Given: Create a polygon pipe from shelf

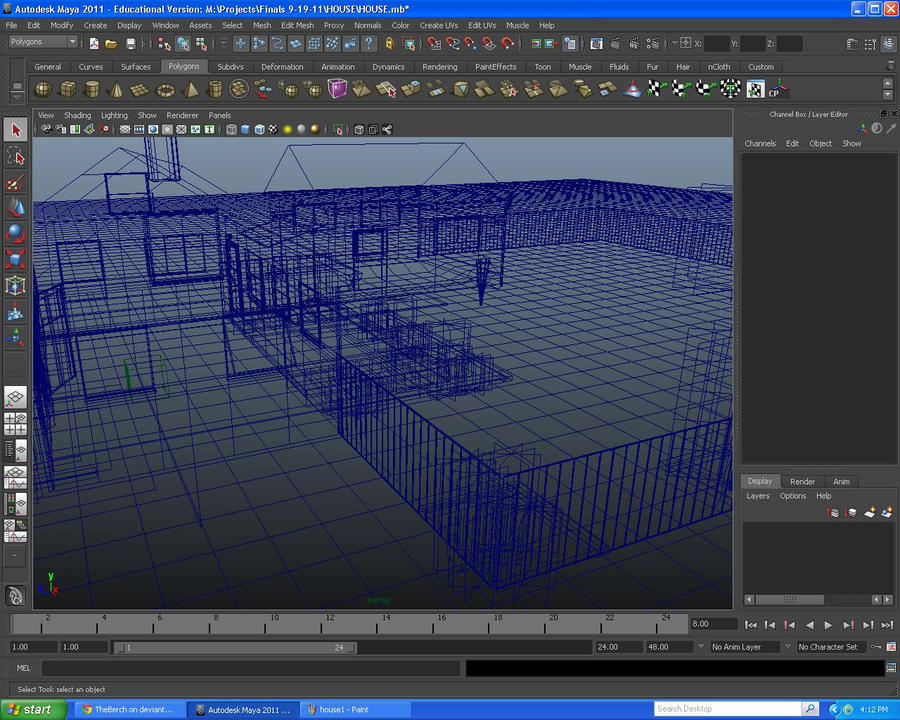Looking at the screenshot, I should [x=215, y=89].
